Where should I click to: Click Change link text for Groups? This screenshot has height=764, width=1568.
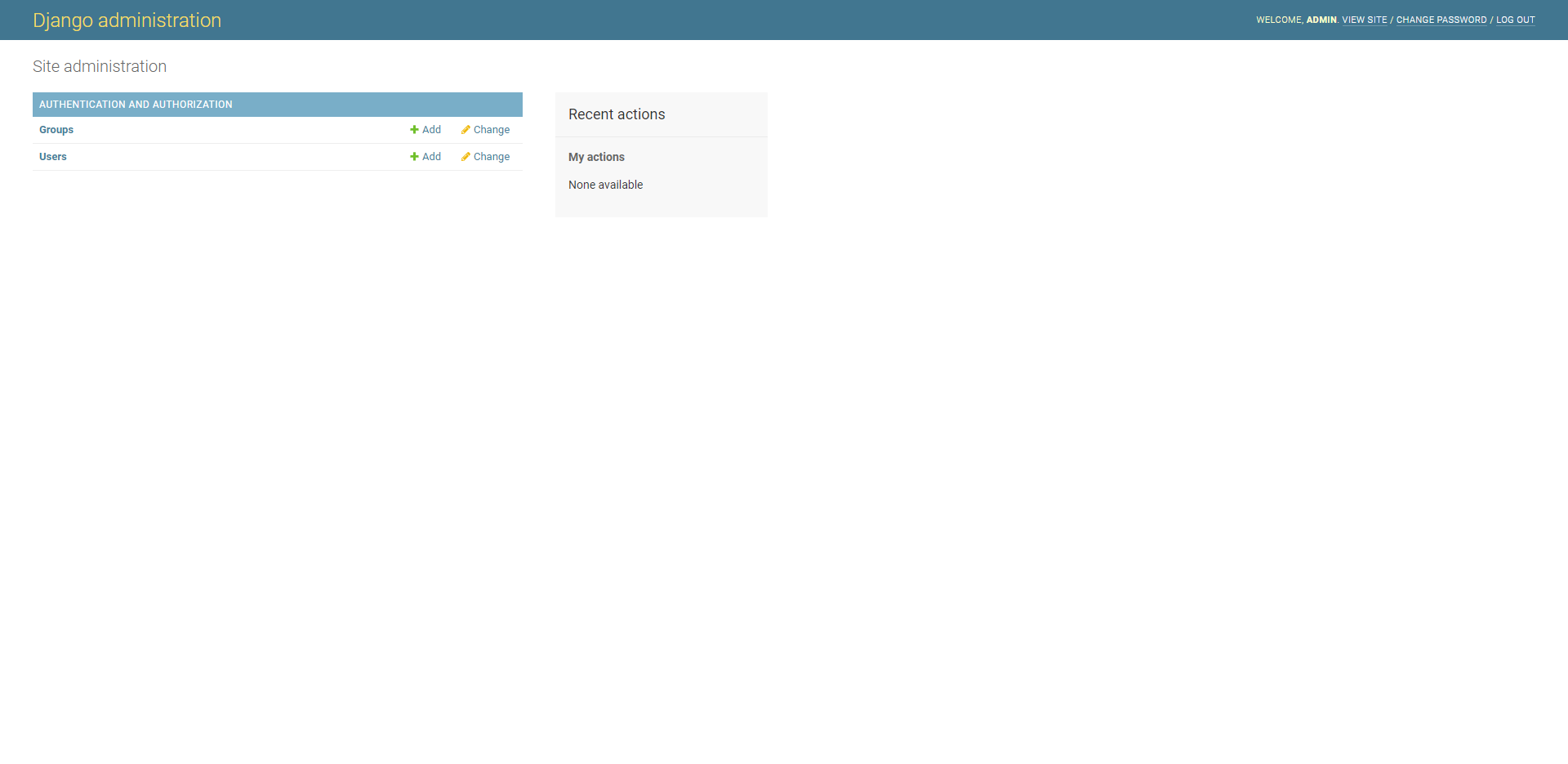pos(492,130)
